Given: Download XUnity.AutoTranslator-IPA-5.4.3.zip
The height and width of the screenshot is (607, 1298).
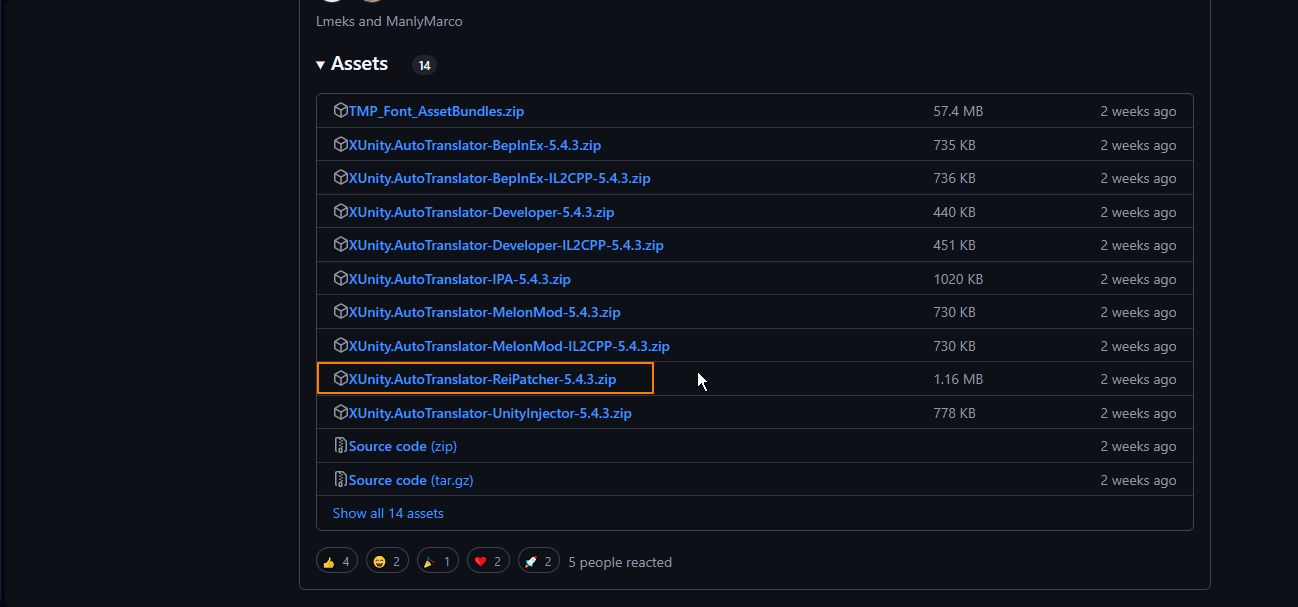Looking at the screenshot, I should (x=459, y=279).
